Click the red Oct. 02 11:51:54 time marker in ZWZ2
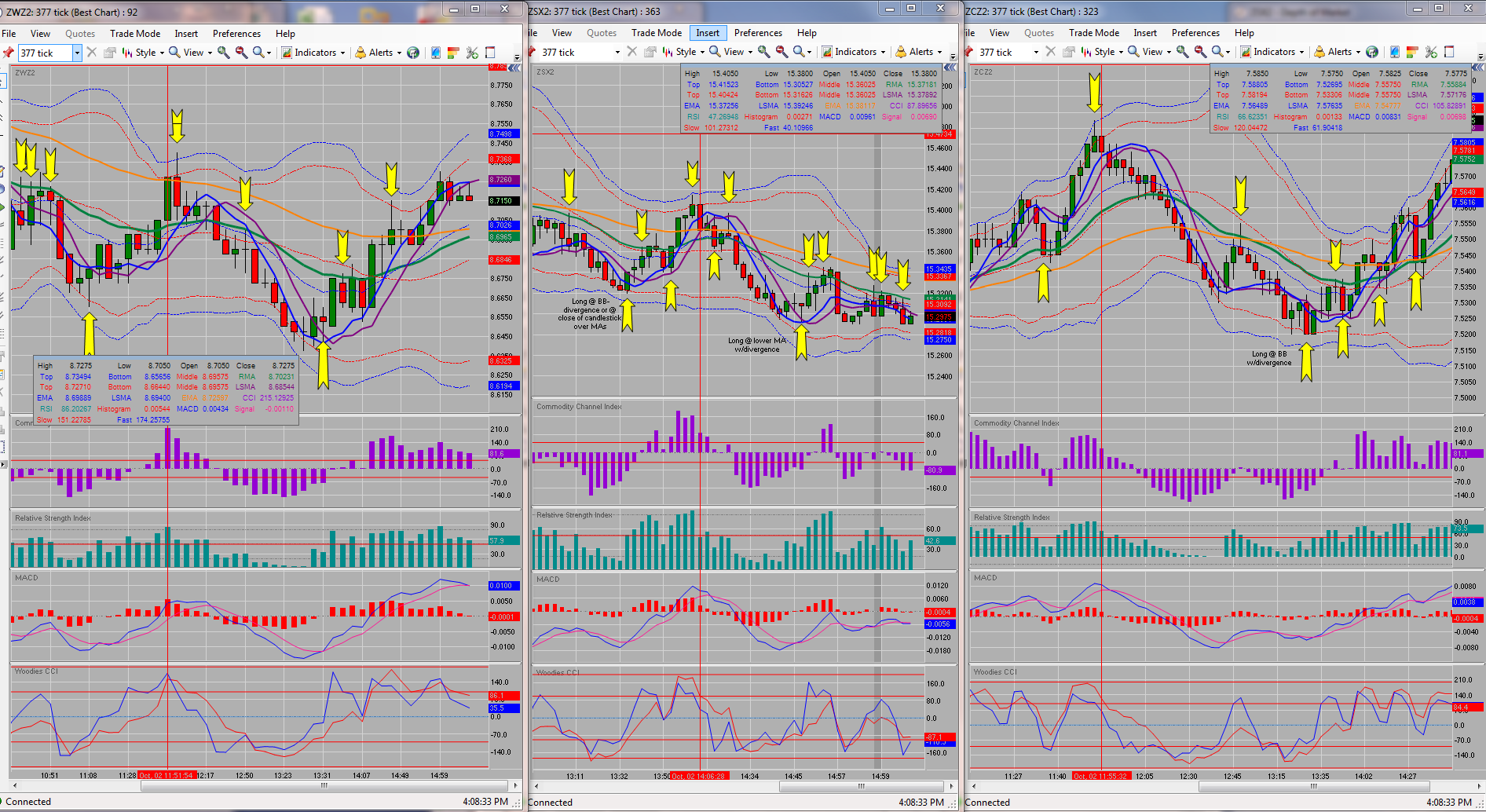The image size is (1486, 812). [x=167, y=775]
